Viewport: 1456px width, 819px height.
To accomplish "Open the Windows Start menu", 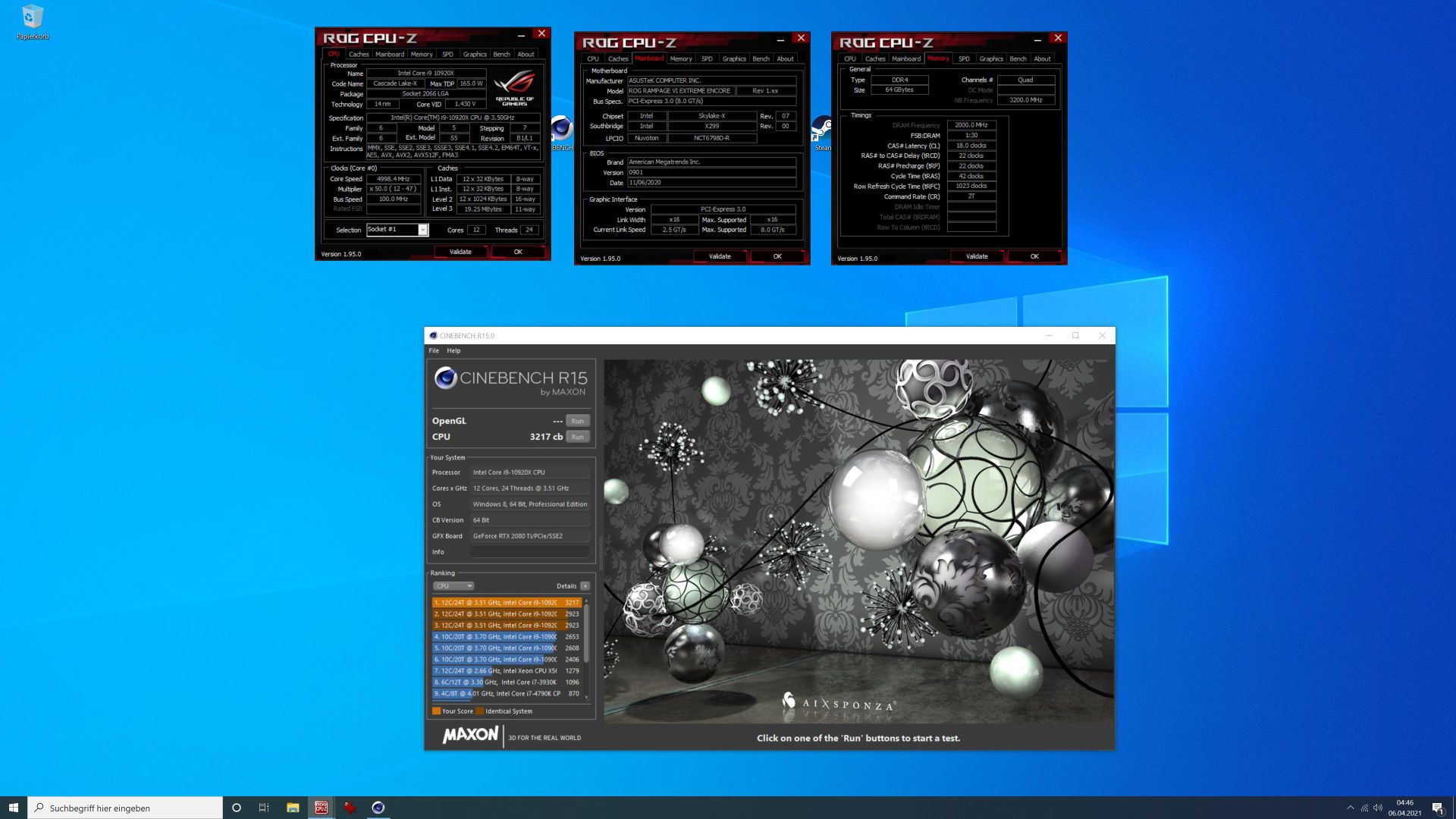I will (x=14, y=808).
